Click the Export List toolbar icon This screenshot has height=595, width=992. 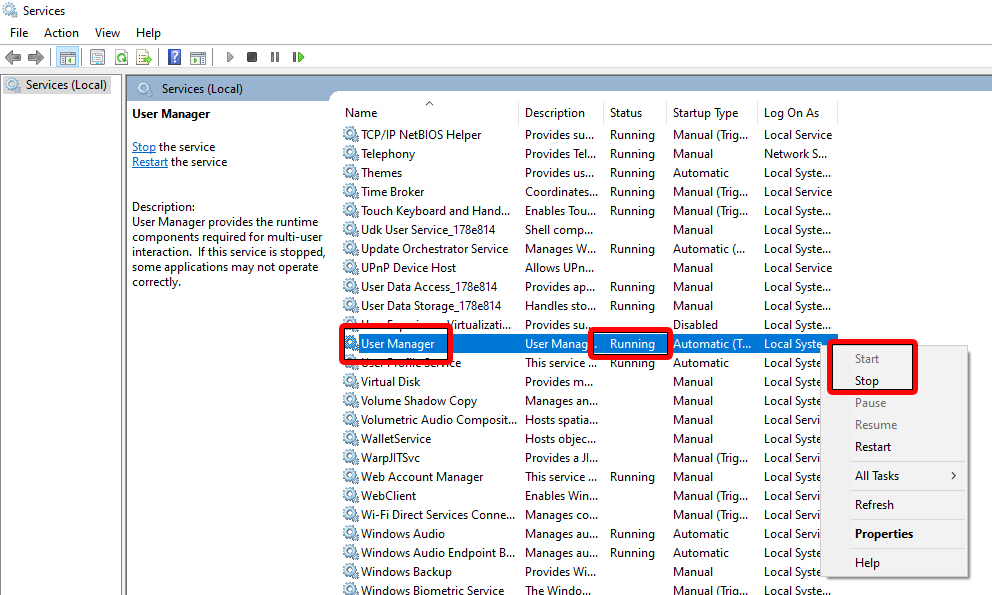coord(144,57)
